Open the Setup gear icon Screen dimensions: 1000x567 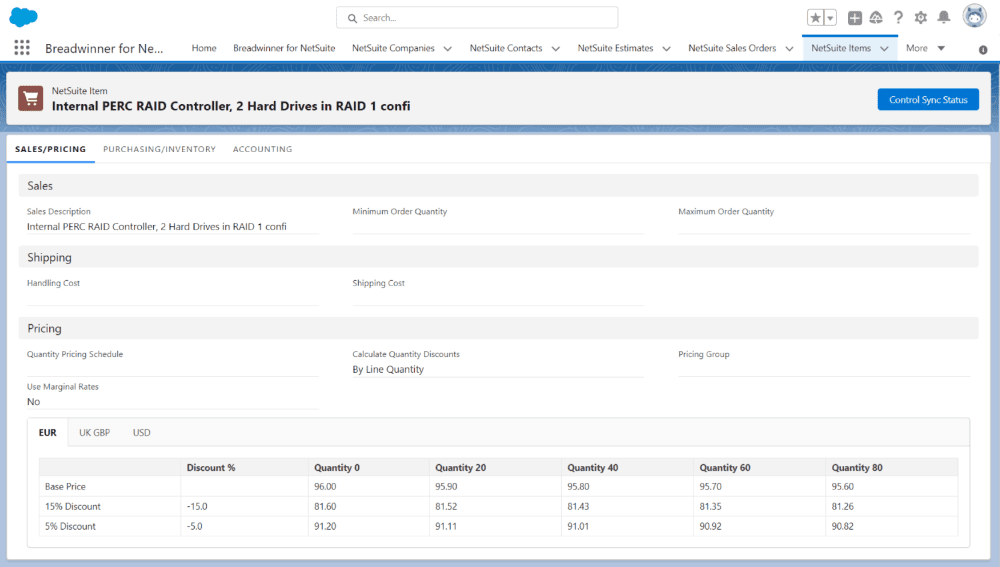point(920,18)
